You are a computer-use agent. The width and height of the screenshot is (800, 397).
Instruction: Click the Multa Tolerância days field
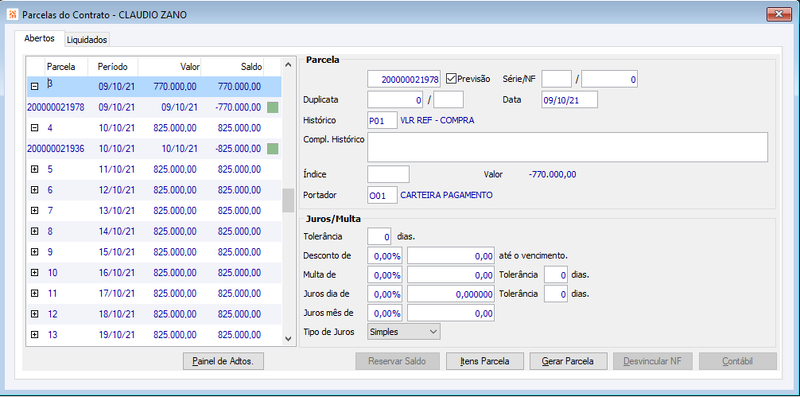(556, 275)
